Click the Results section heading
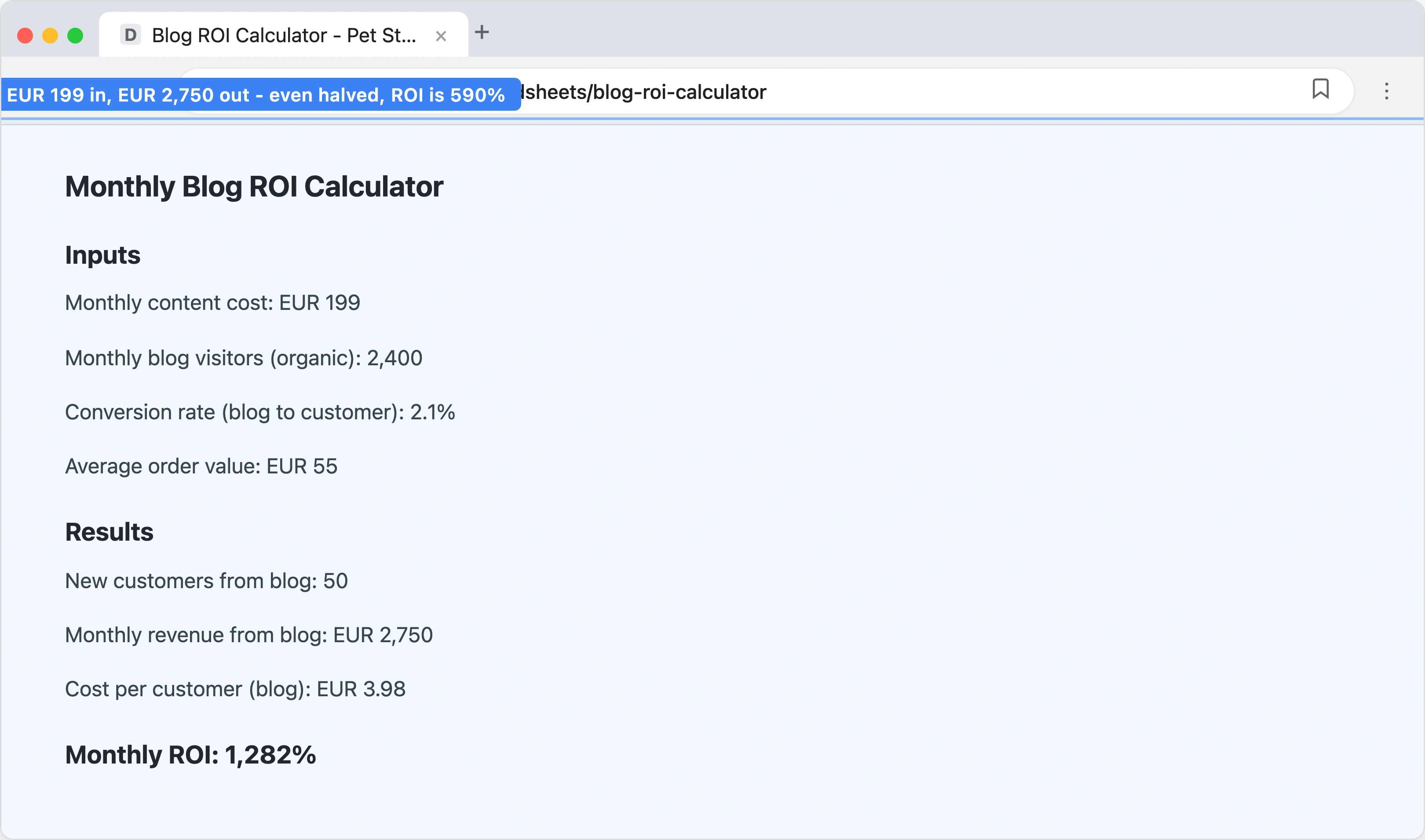This screenshot has height=840, width=1425. pos(110,531)
